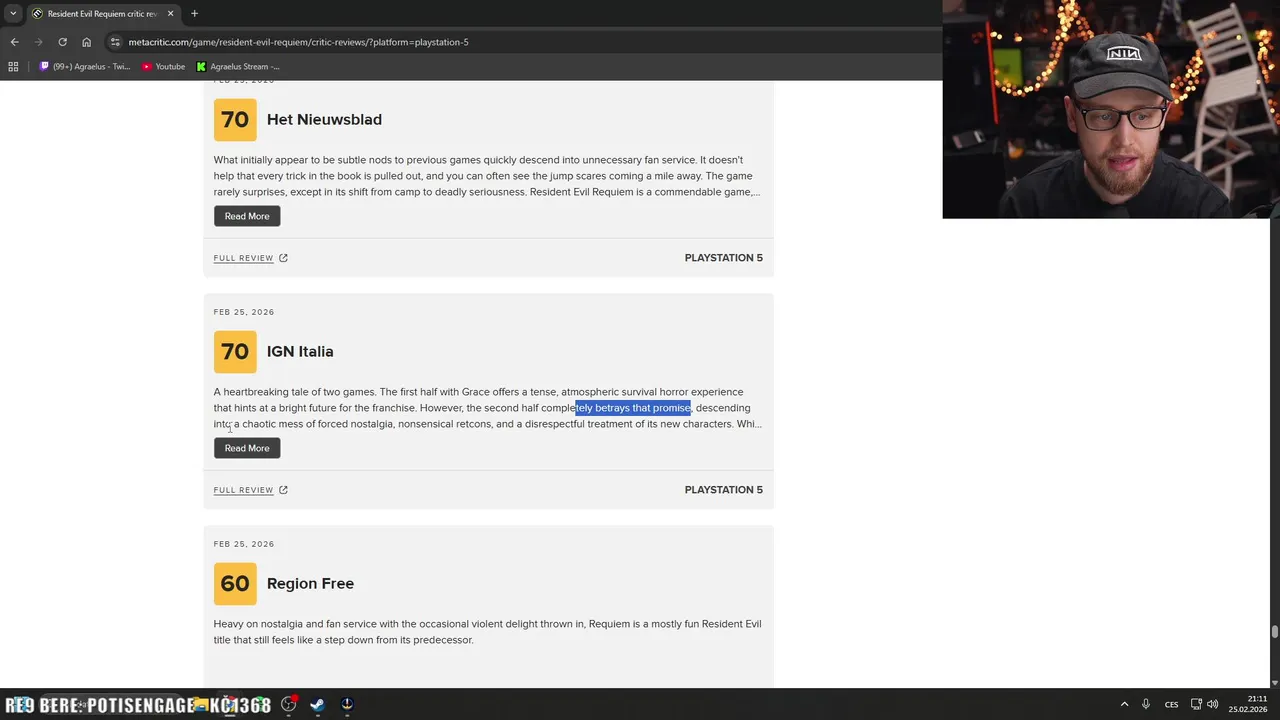Screen dimensions: 1280x720
Task: Open the Agraelus Stream Kick bookmark
Action: pyautogui.click(x=238, y=67)
